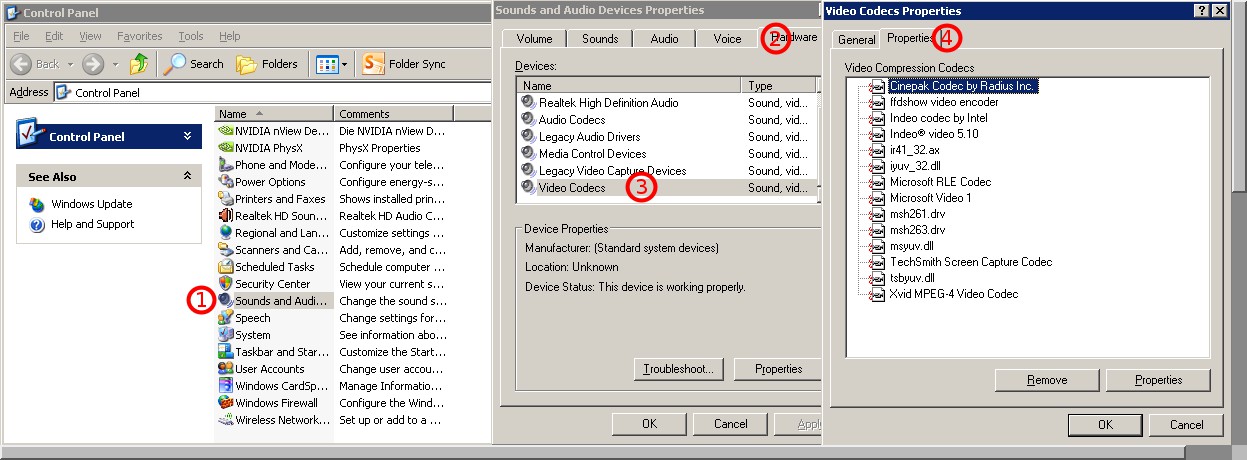
Task: Select Media Control Devices entry
Action: (x=592, y=154)
